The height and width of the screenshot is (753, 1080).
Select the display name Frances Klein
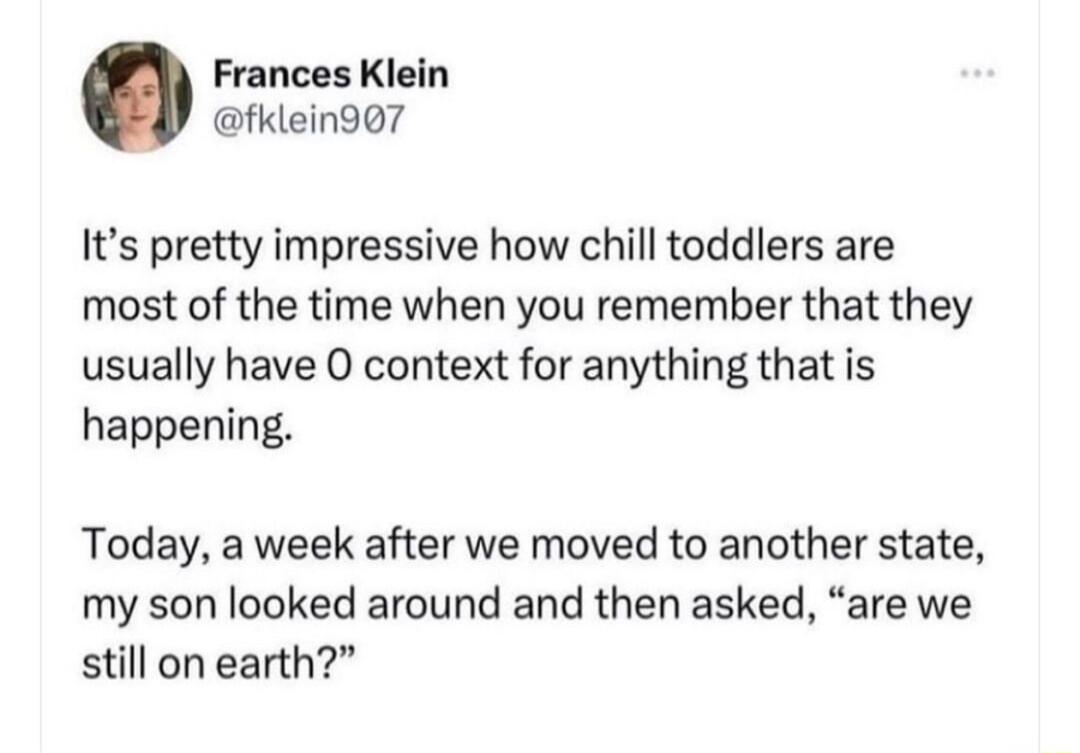click(330, 75)
